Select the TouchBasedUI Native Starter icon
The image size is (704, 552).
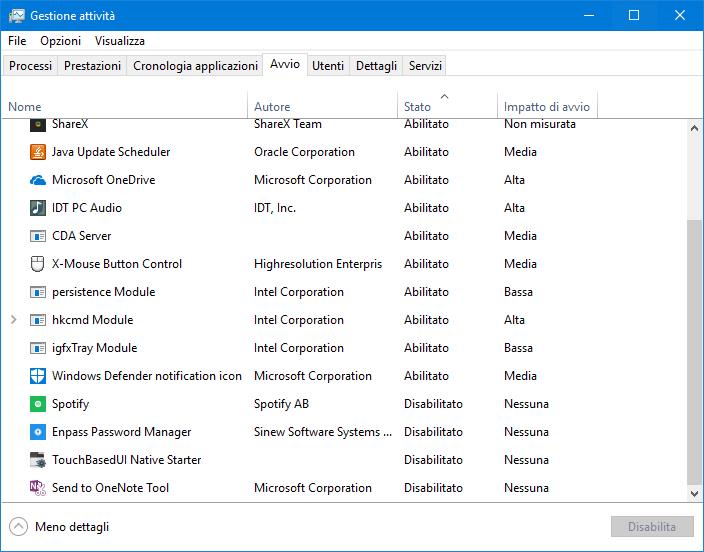pos(38,460)
